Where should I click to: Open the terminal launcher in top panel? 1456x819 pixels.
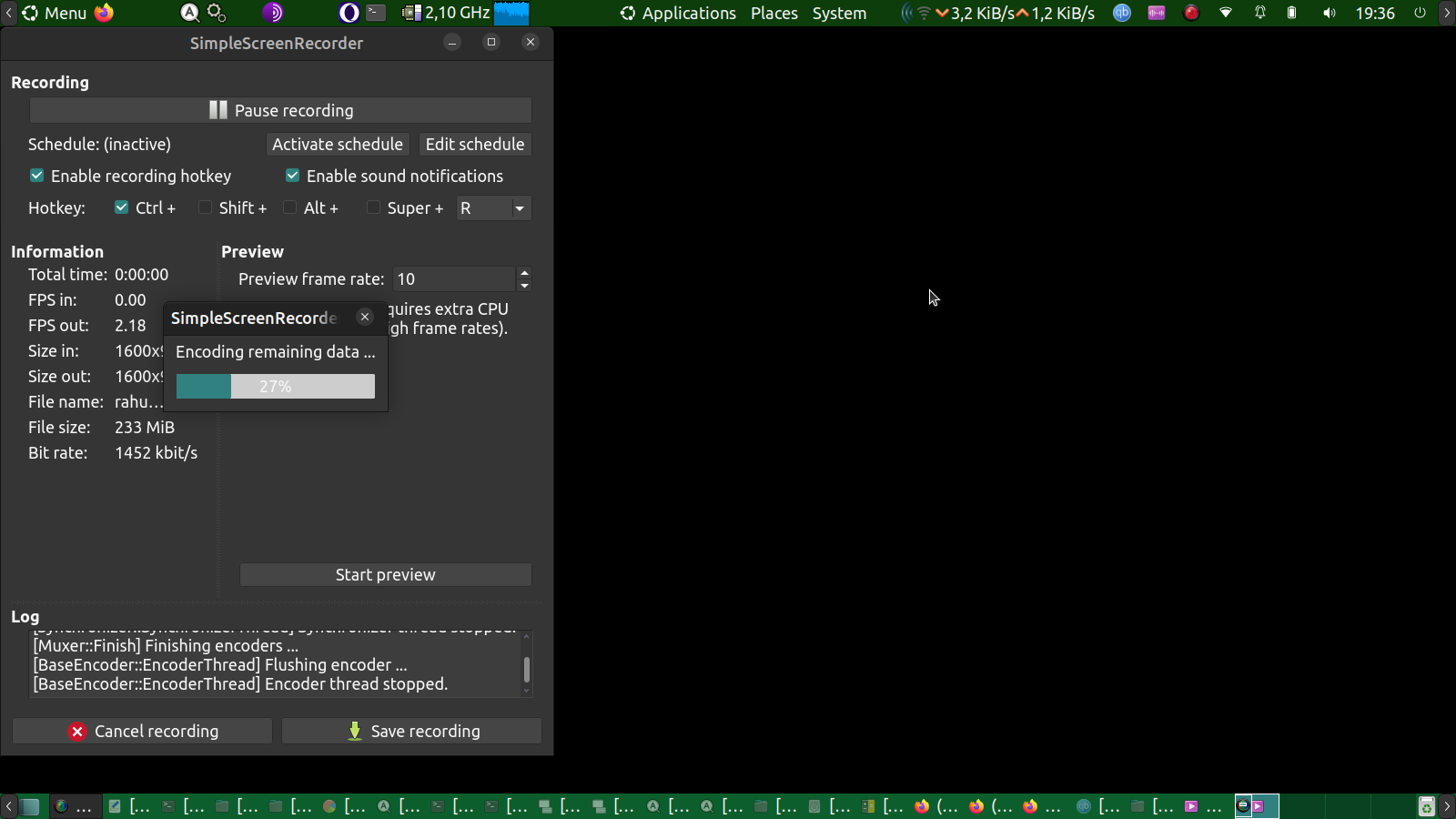point(376,13)
